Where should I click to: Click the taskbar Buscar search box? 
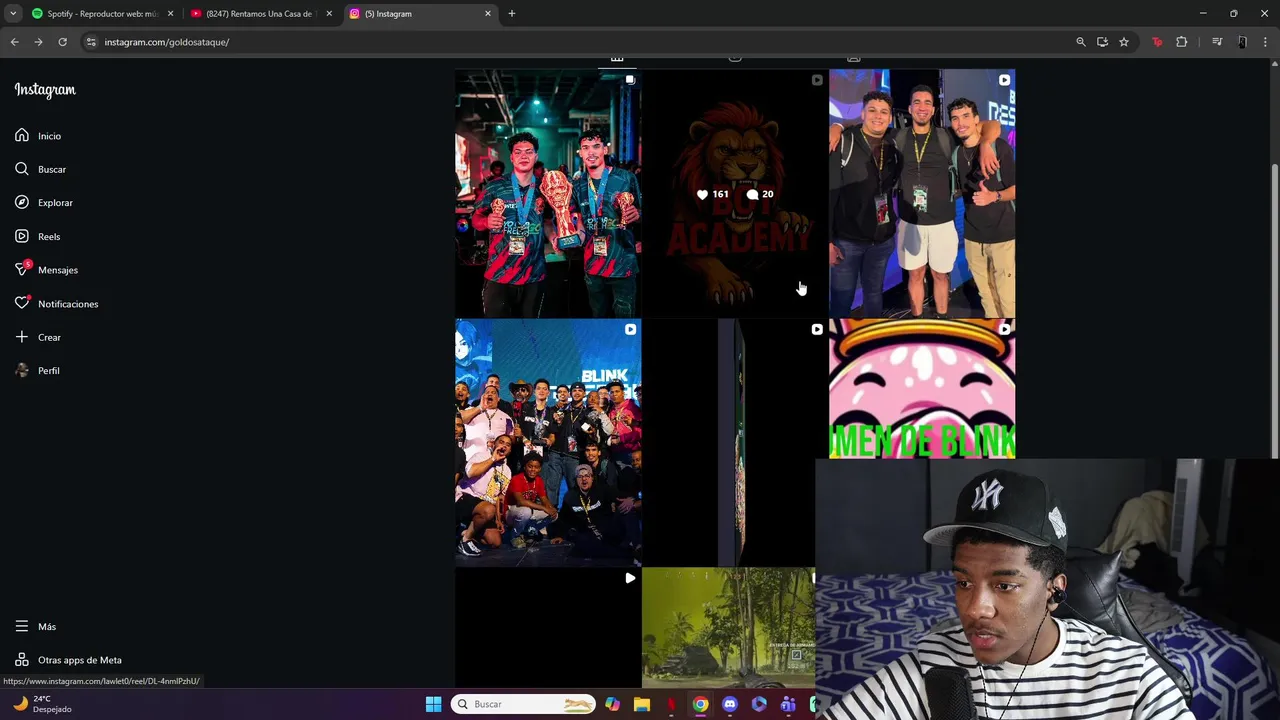pyautogui.click(x=524, y=704)
